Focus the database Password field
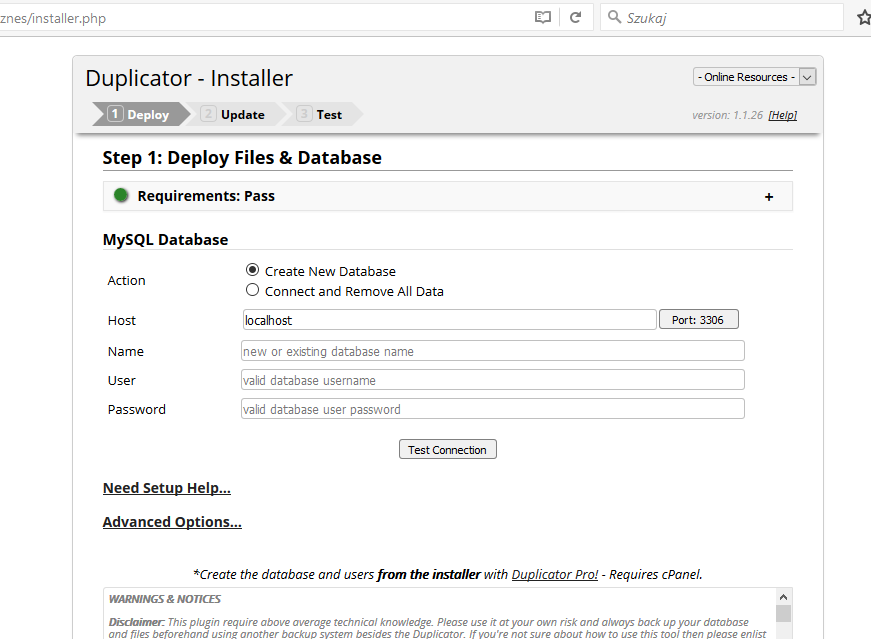The height and width of the screenshot is (639, 871). [x=493, y=409]
